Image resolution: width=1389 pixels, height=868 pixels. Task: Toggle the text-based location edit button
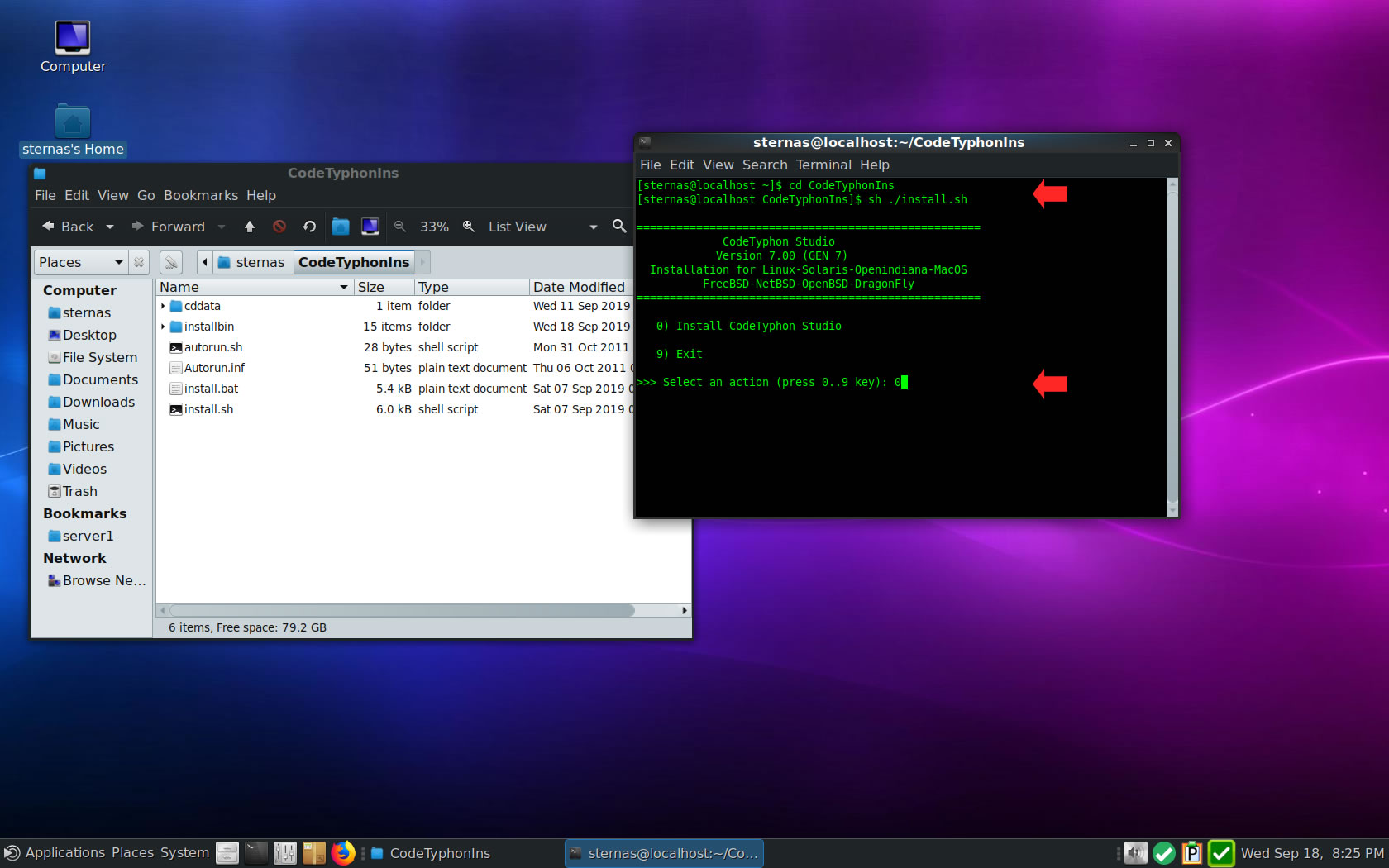click(171, 262)
